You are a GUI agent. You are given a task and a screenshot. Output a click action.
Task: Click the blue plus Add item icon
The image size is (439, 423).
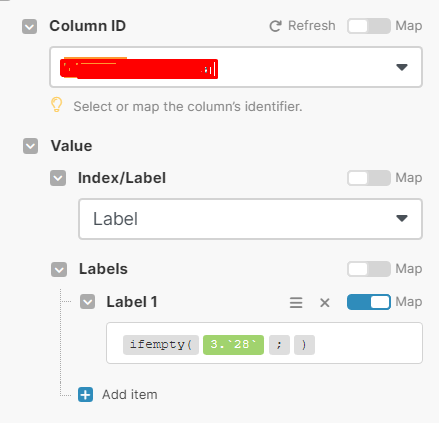pos(86,395)
